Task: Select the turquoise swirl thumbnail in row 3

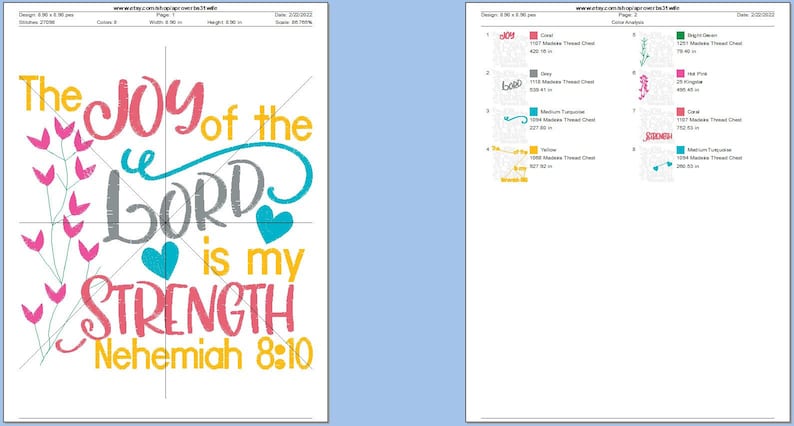Action: (x=510, y=125)
